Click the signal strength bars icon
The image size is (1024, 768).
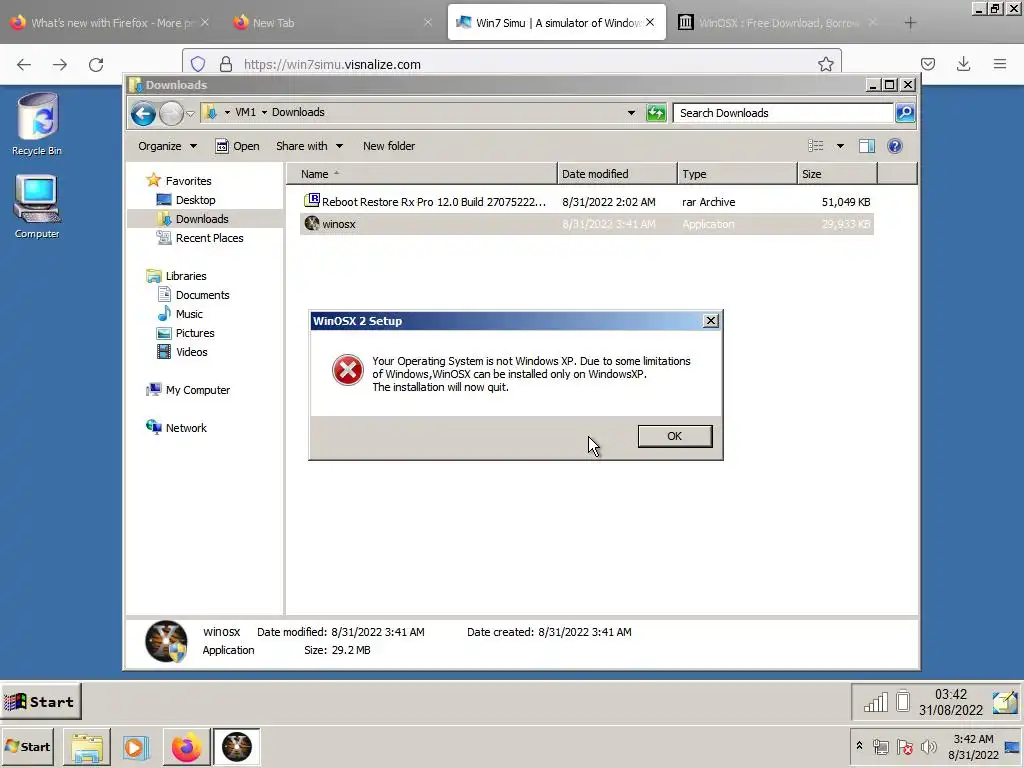(876, 702)
